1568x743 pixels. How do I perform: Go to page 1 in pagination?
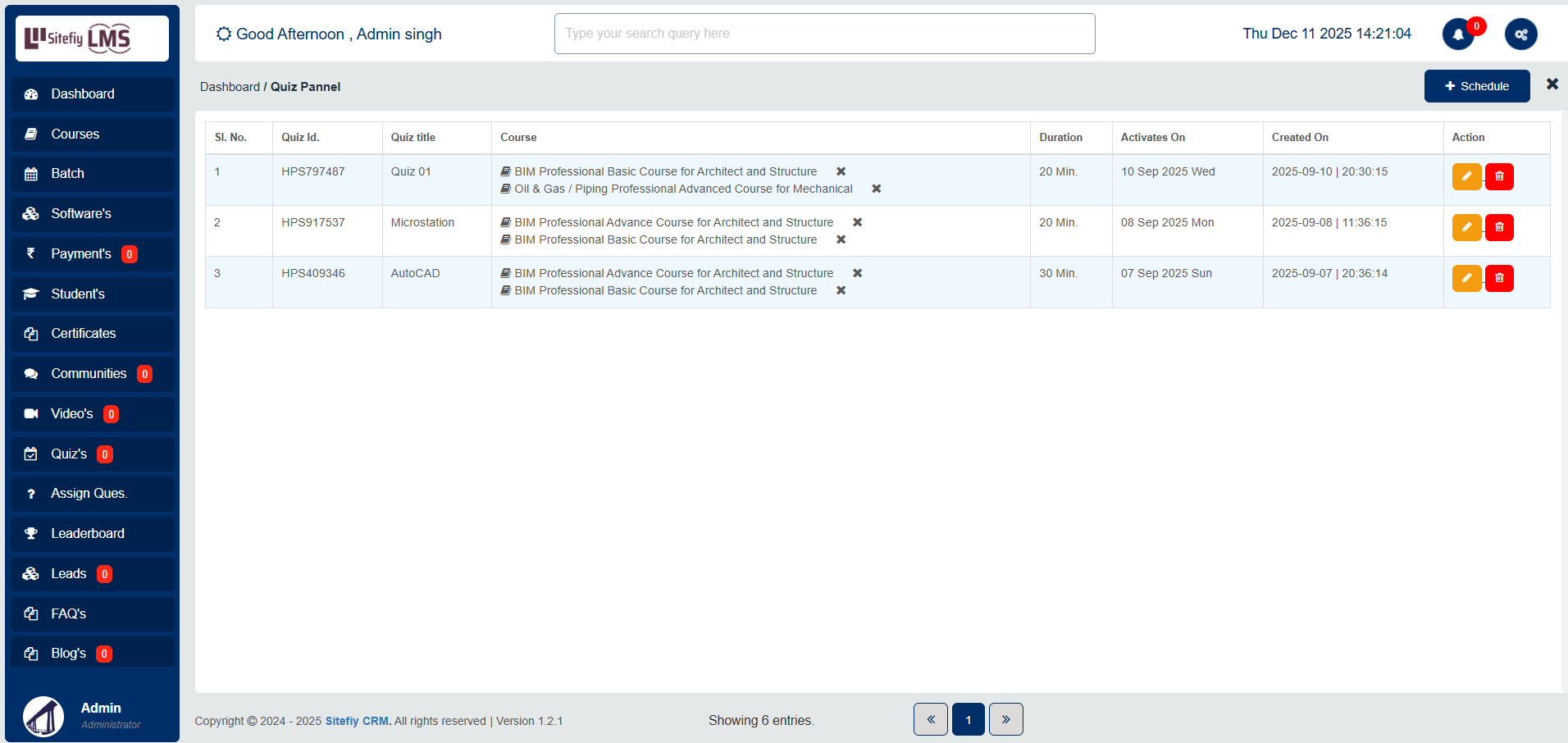[x=968, y=720]
